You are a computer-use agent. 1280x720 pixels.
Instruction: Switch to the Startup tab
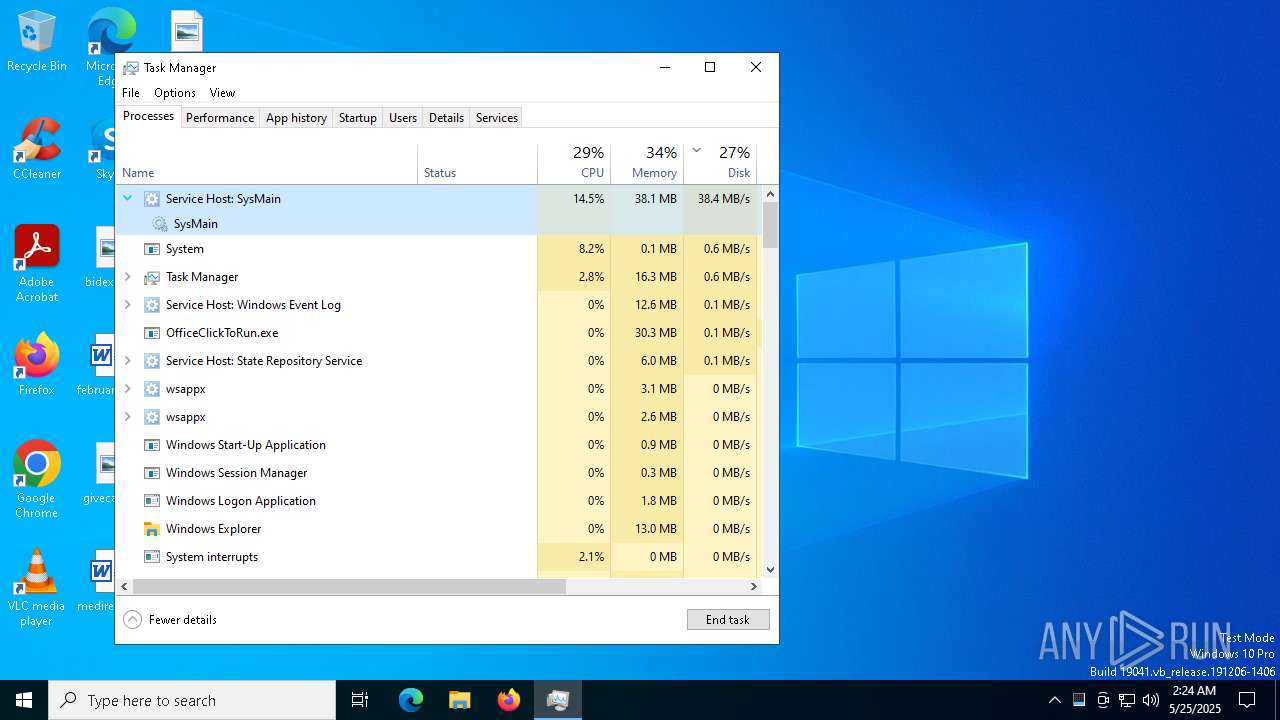coord(357,118)
